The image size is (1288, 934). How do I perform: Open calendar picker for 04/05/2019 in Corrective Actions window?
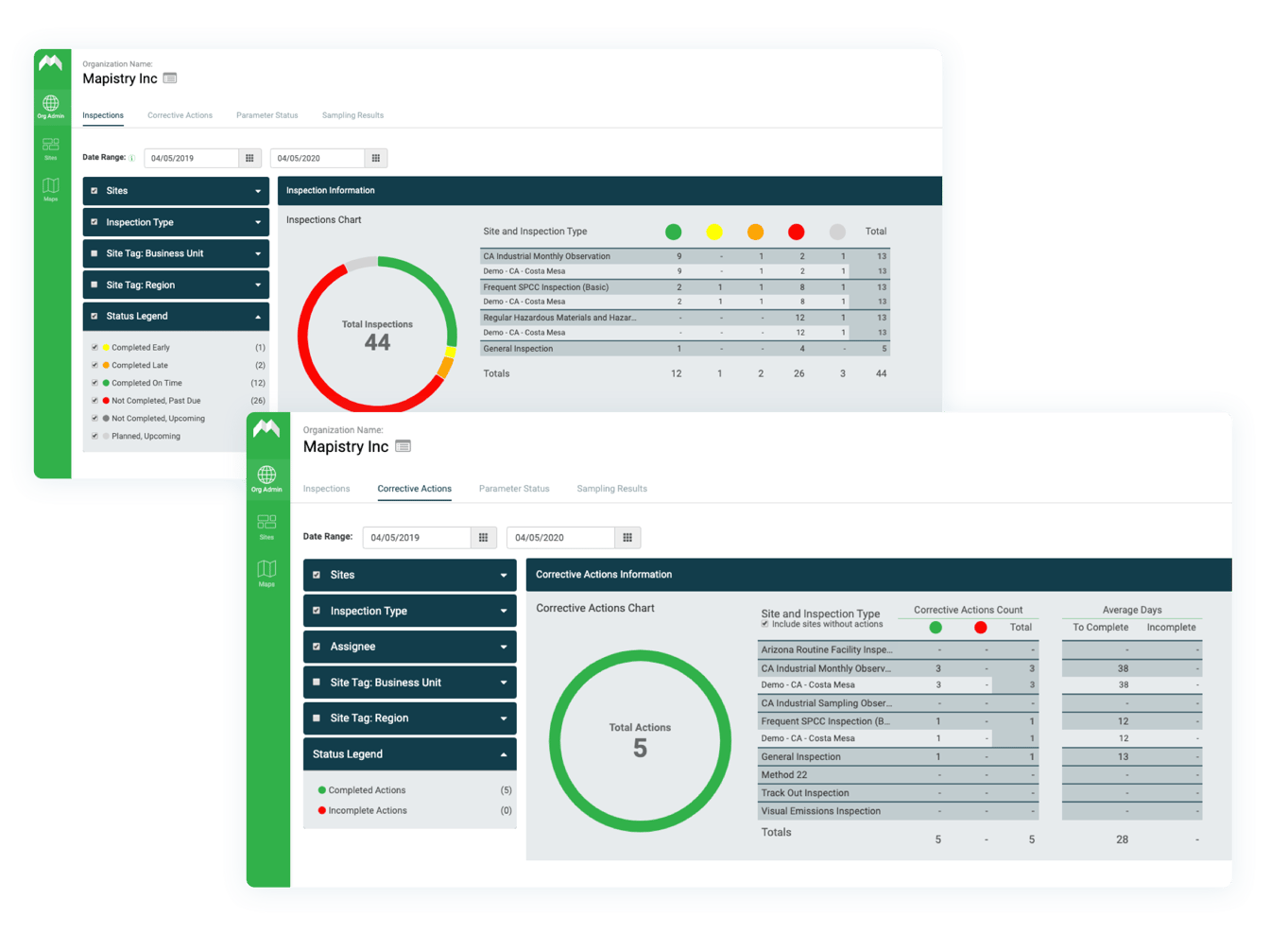click(x=484, y=537)
